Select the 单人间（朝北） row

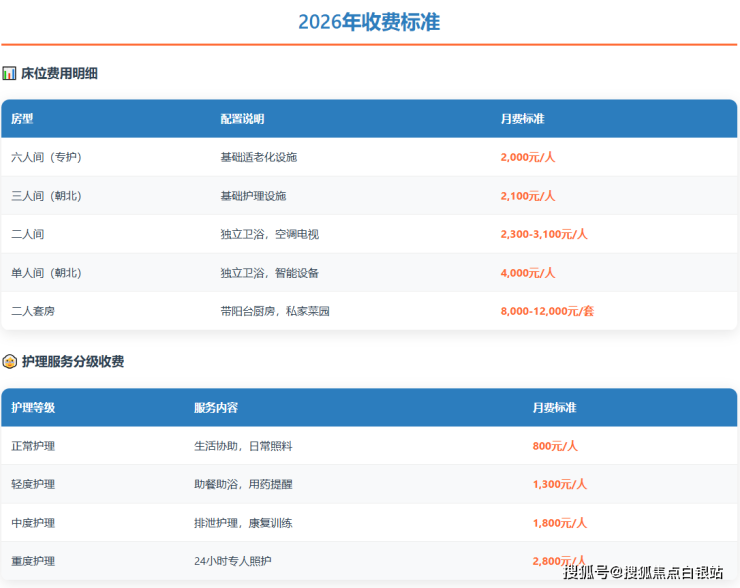(x=46, y=273)
